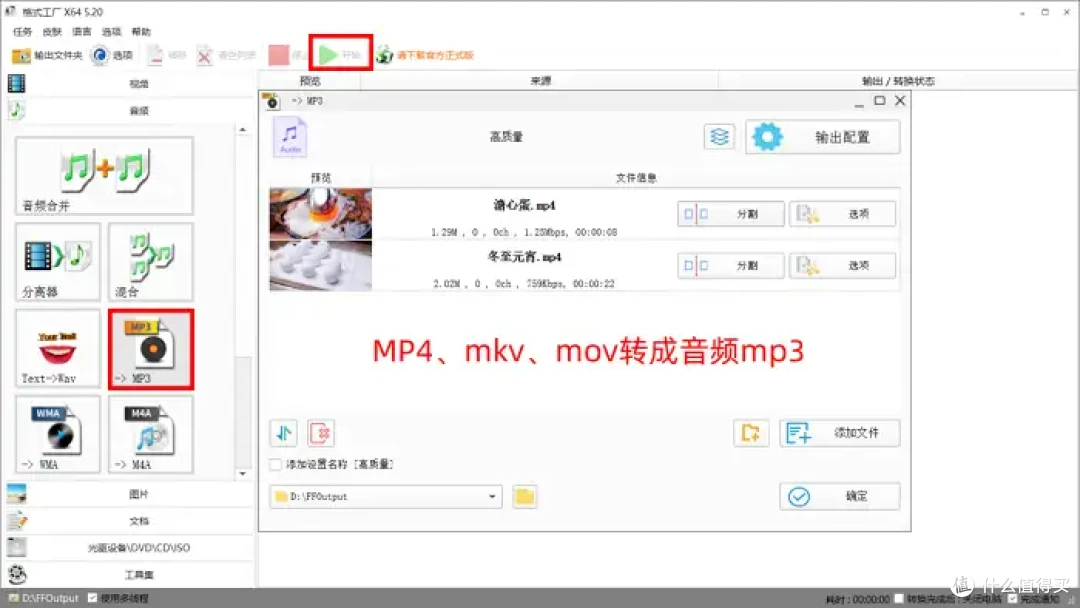
Task: Click the layers stack icon beside 输出配置
Action: pyautogui.click(x=720, y=136)
